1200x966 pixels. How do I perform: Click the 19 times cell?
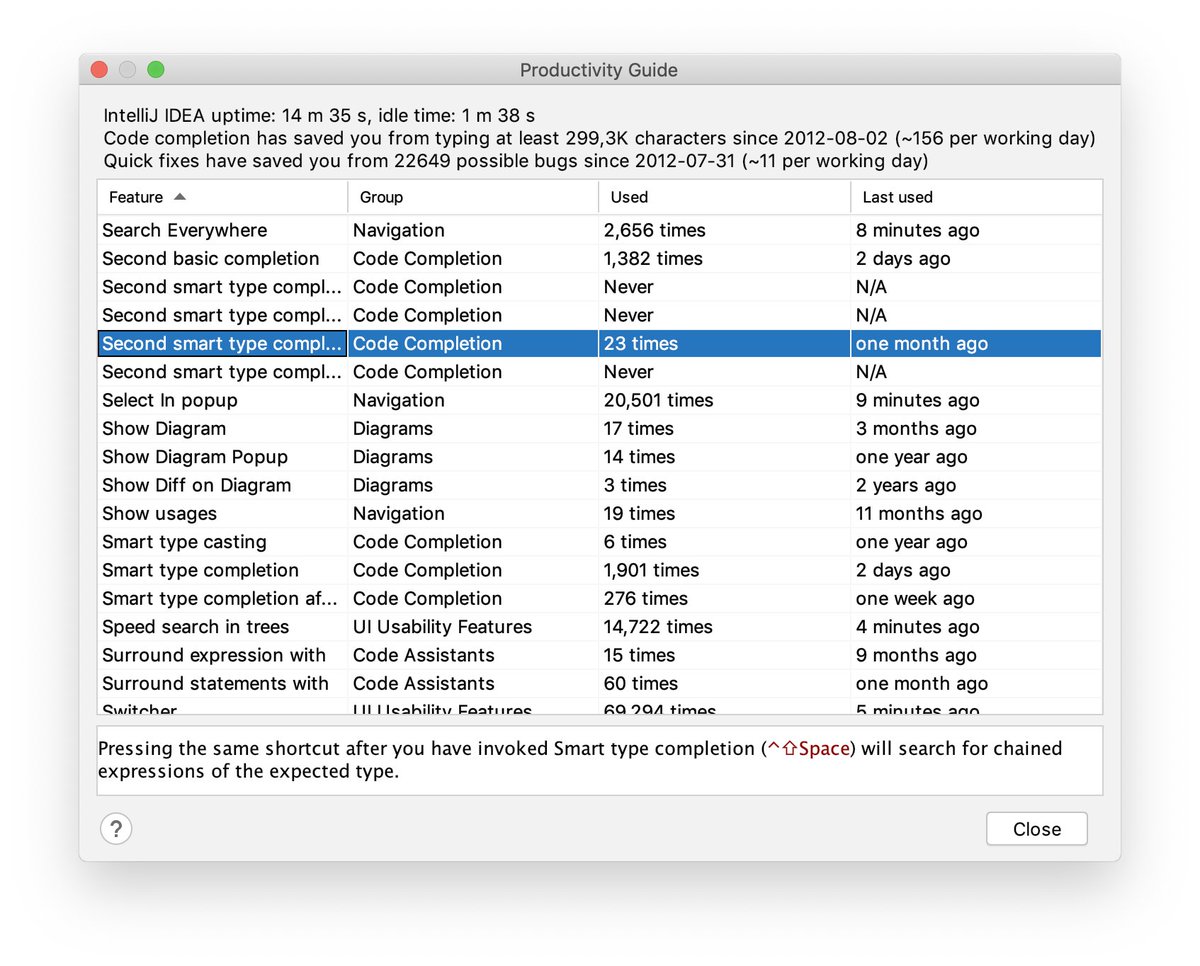[x=724, y=513]
